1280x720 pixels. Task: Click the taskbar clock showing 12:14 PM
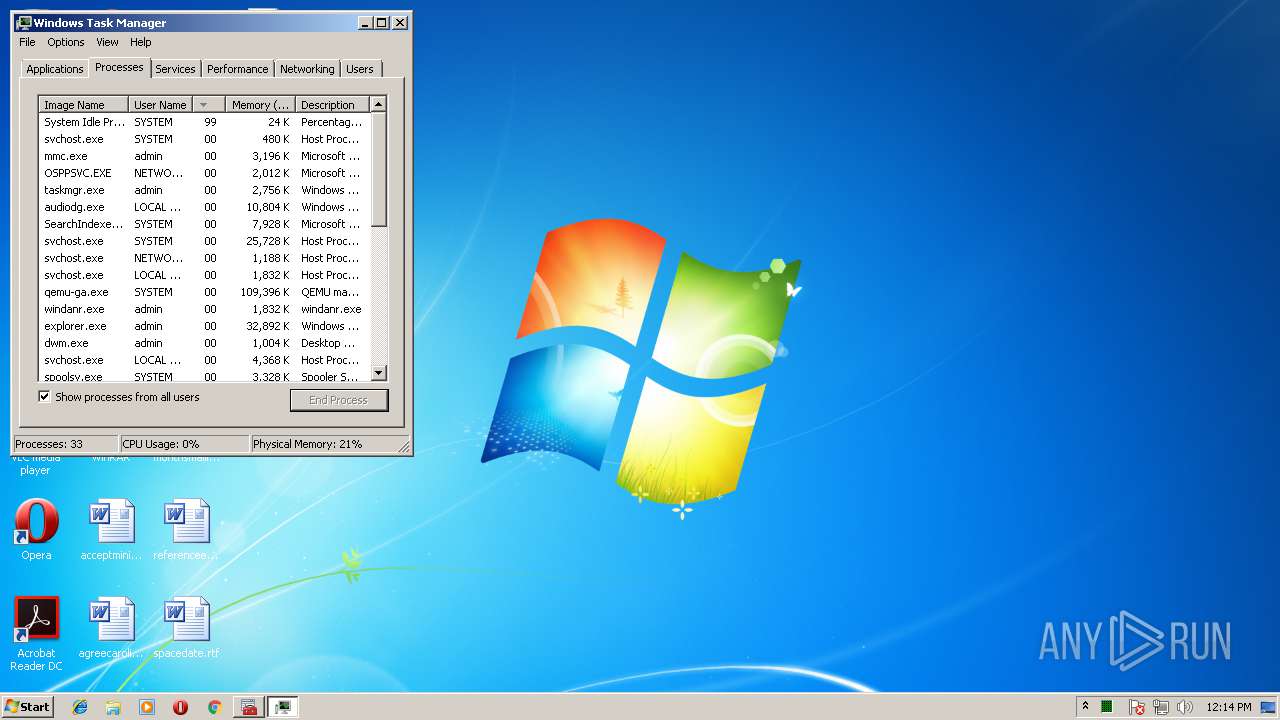point(1228,707)
